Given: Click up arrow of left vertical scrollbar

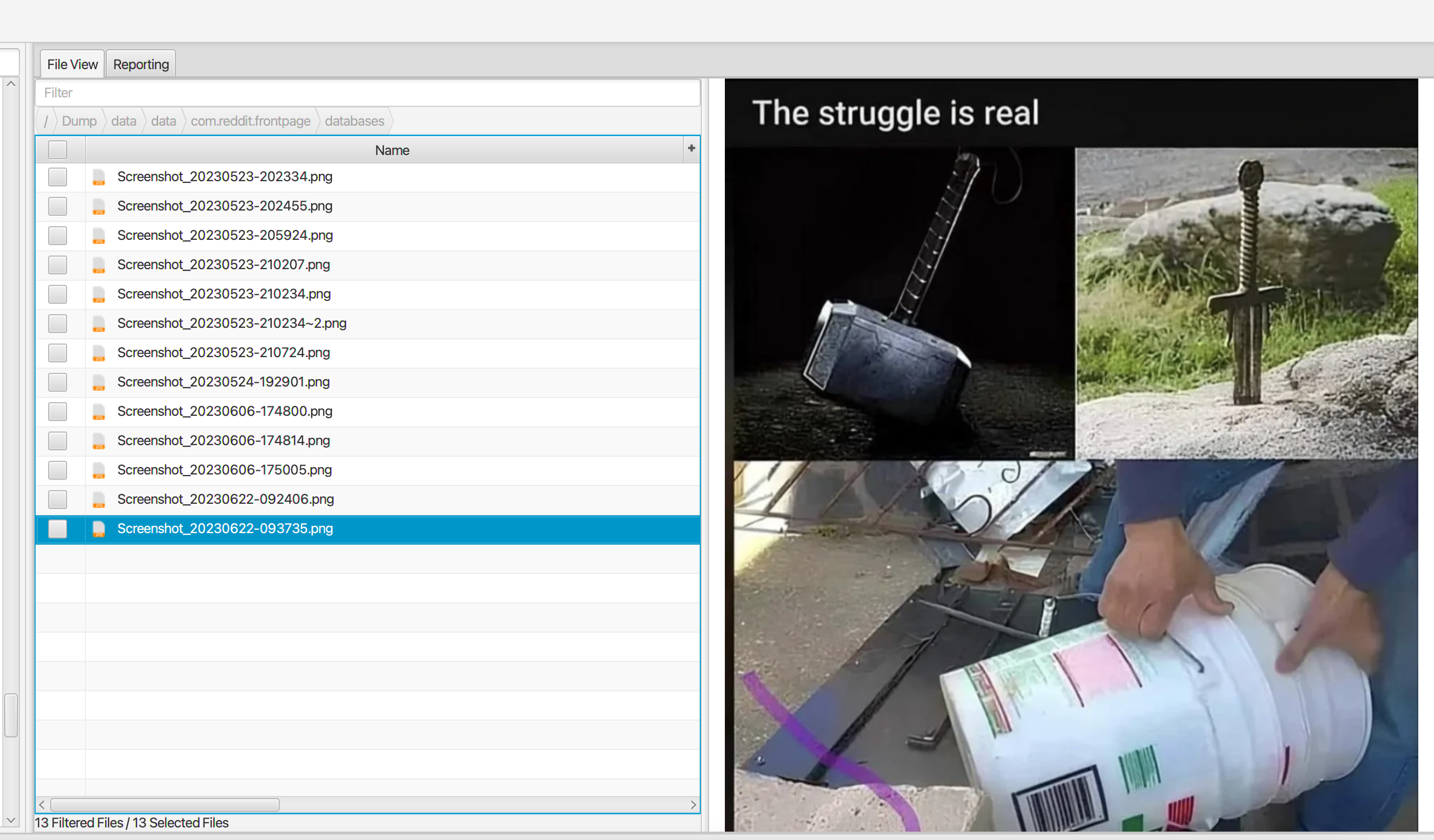Looking at the screenshot, I should coord(11,84).
